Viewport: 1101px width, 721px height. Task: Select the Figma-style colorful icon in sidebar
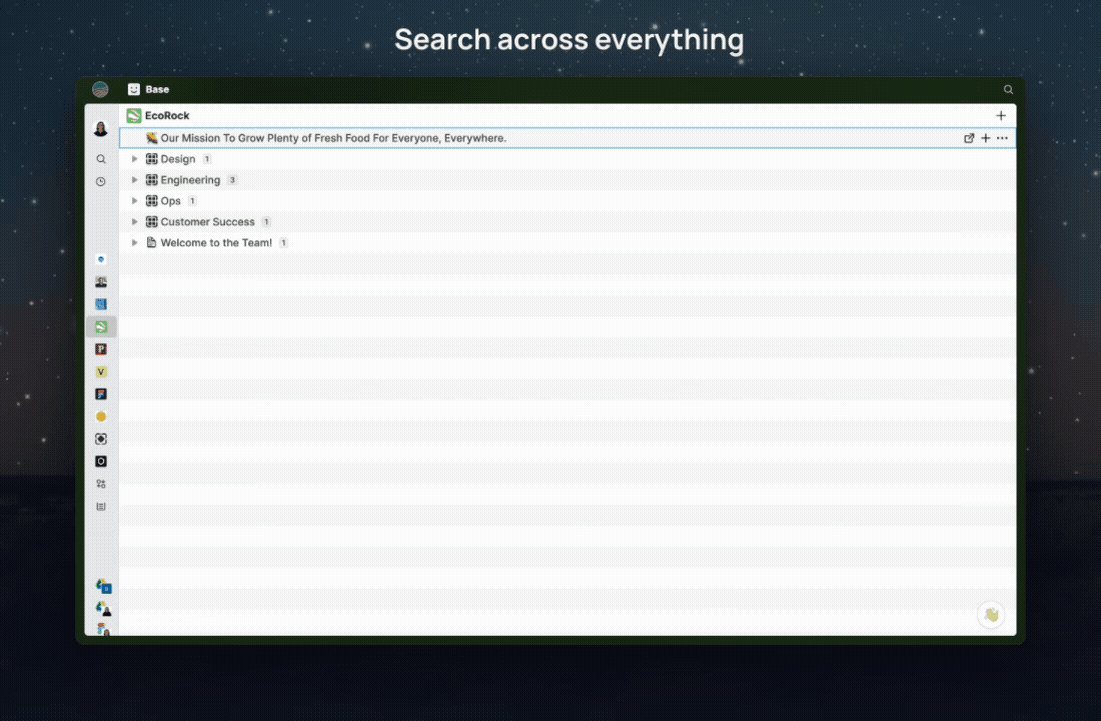pyautogui.click(x=101, y=394)
